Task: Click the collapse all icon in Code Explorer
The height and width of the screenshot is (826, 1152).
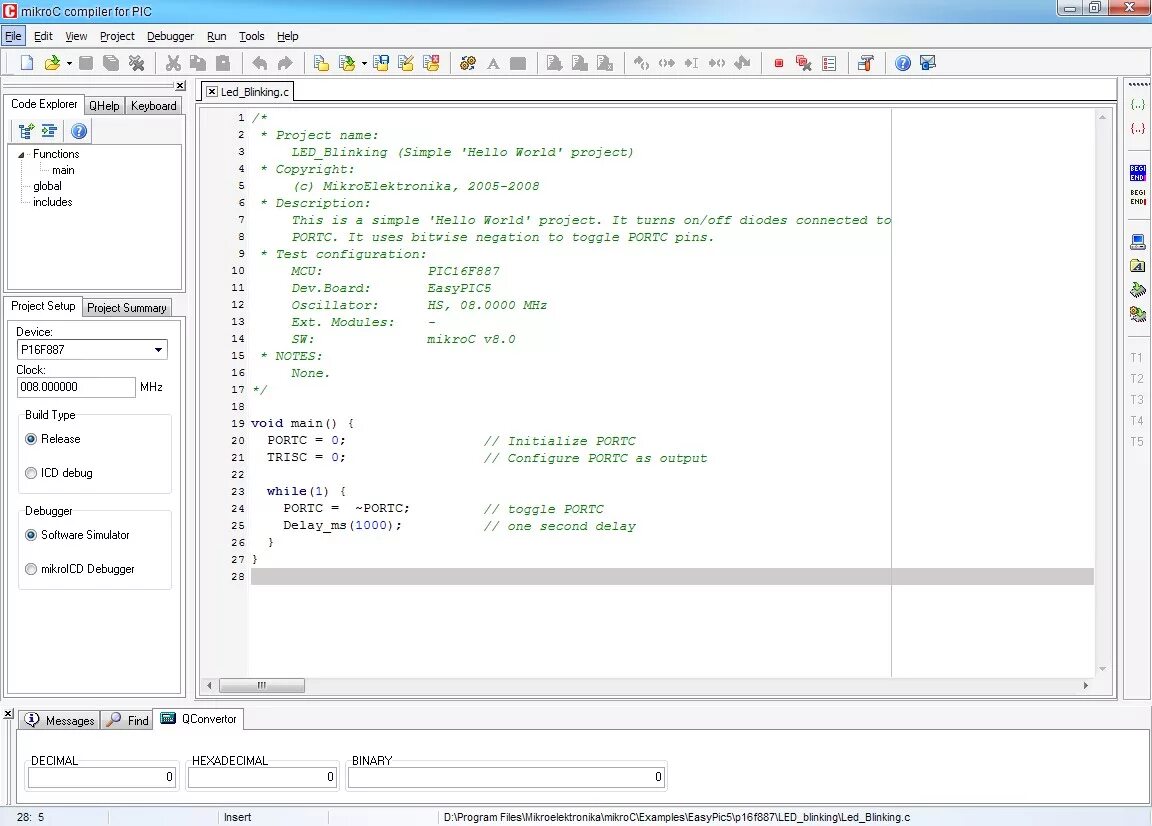Action: click(x=49, y=131)
